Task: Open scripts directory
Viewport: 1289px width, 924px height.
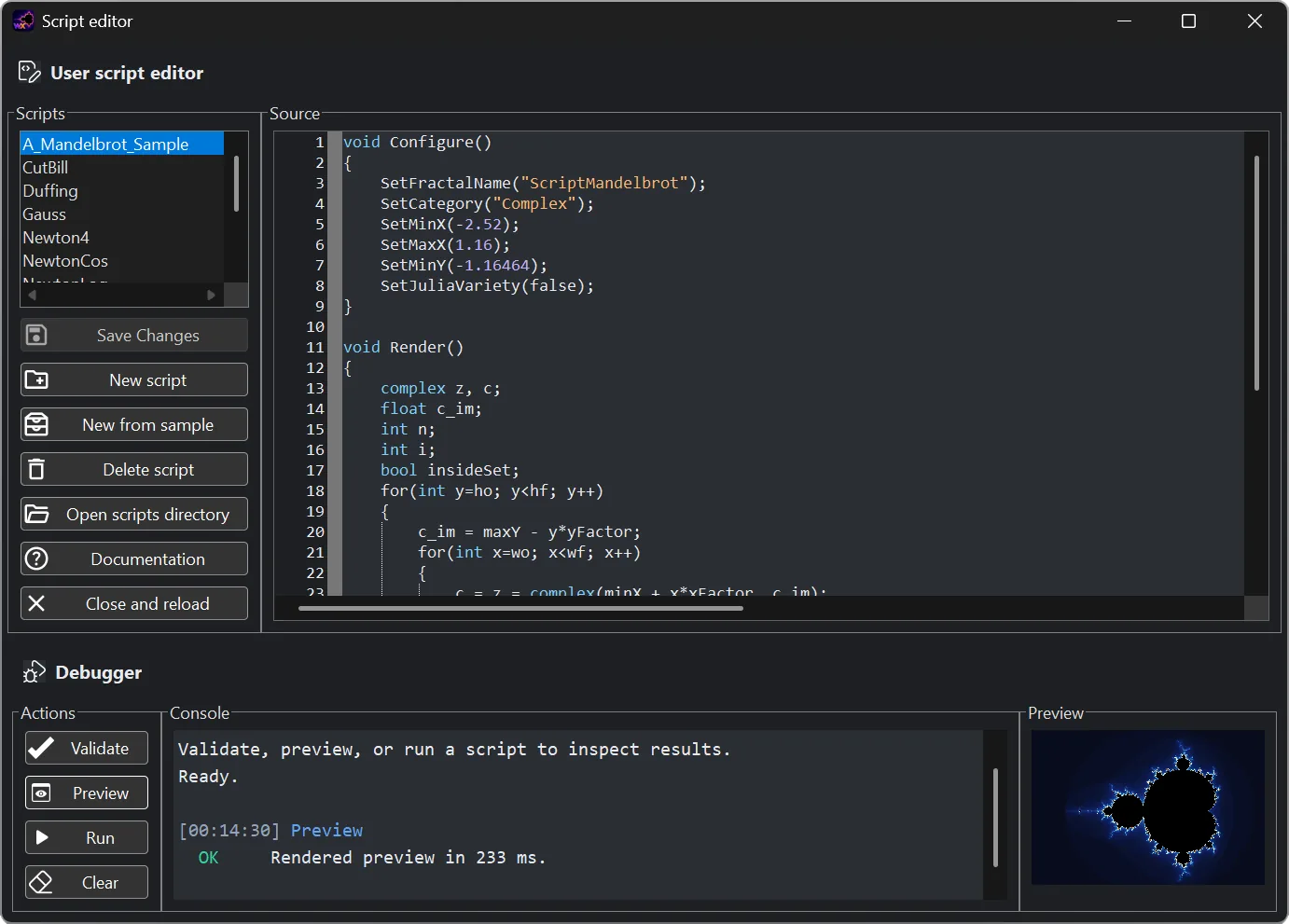Action: click(134, 514)
